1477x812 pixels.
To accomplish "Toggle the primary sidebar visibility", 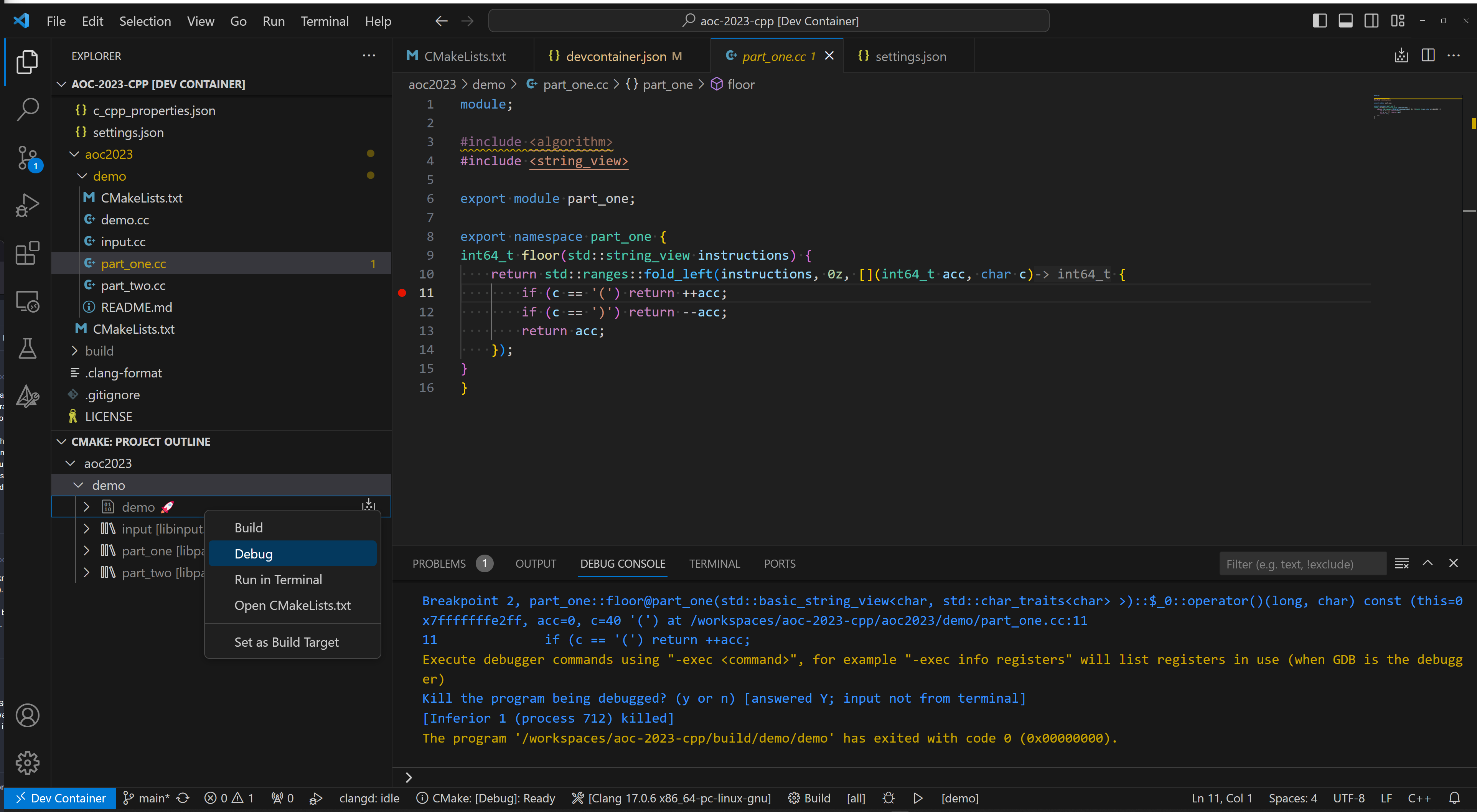I will click(1319, 20).
